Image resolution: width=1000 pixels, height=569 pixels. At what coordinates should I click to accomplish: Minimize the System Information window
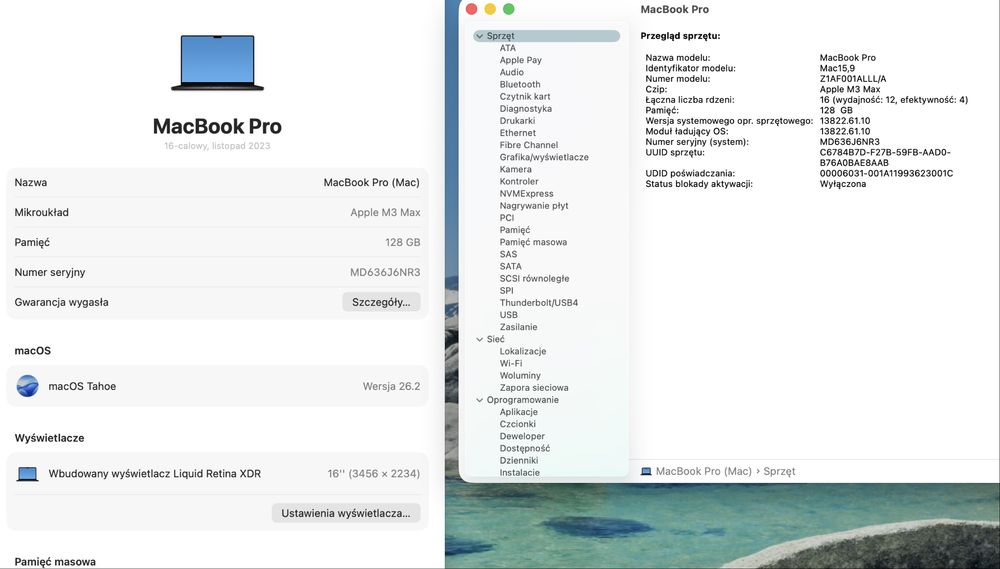pos(490,9)
